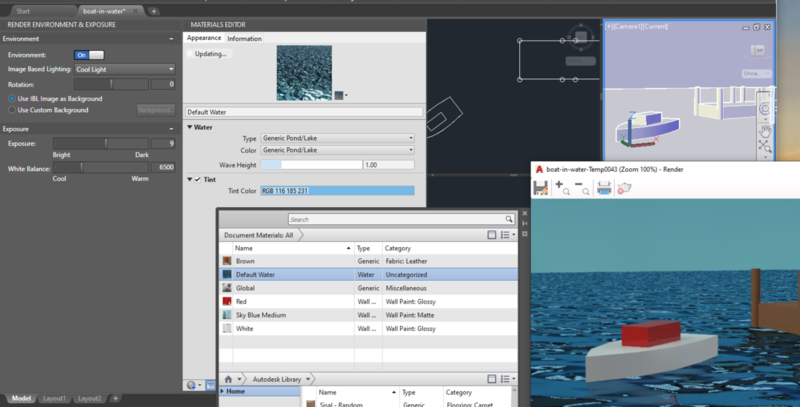800x407 pixels.
Task: Save the rendered image in Render window
Action: (541, 189)
